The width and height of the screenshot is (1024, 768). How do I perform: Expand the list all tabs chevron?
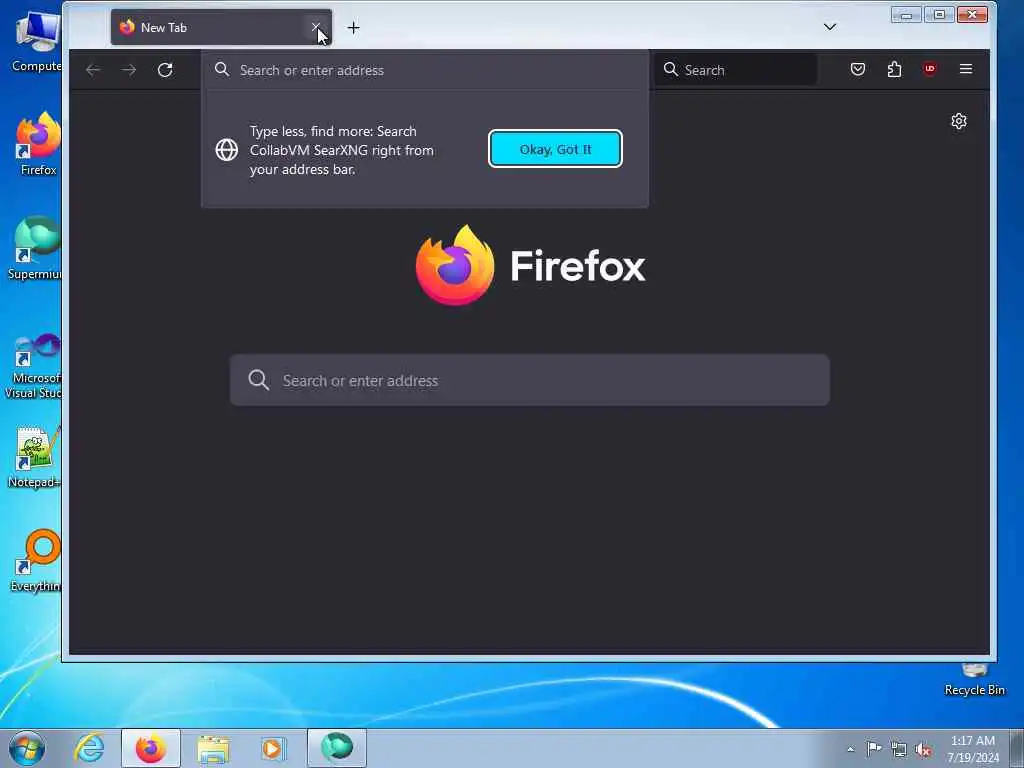830,27
